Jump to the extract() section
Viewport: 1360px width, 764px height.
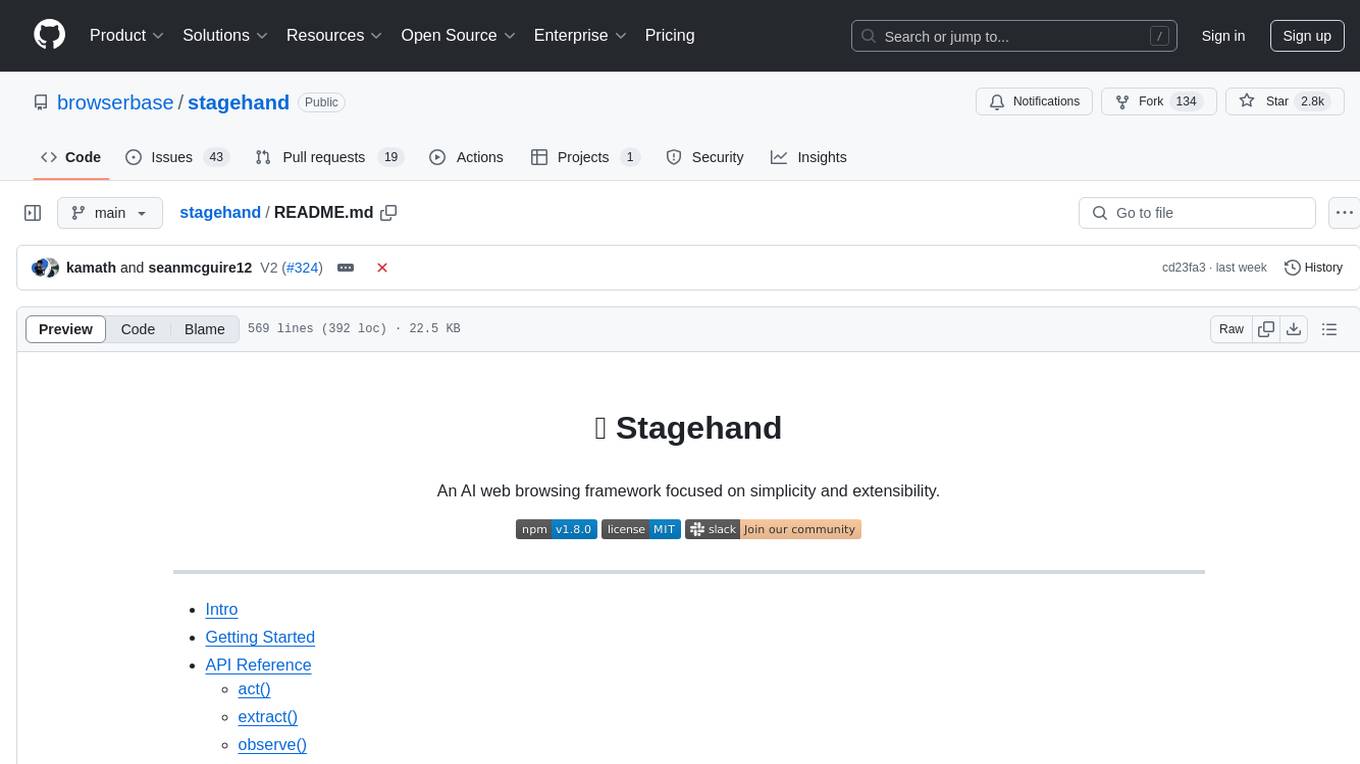[268, 717]
